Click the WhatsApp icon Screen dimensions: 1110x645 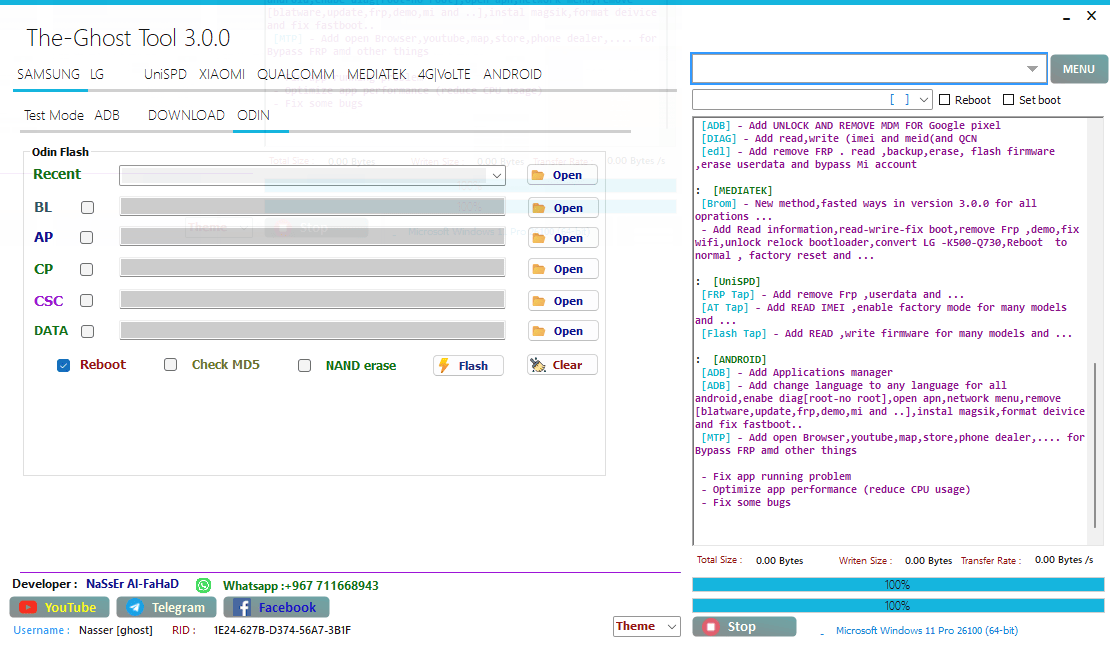[x=204, y=585]
